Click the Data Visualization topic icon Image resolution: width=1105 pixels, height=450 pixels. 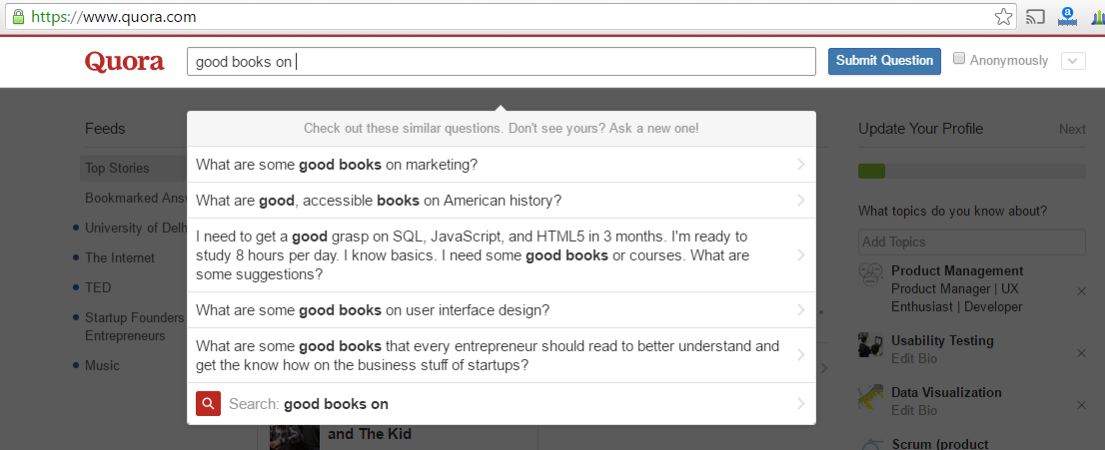coord(871,396)
